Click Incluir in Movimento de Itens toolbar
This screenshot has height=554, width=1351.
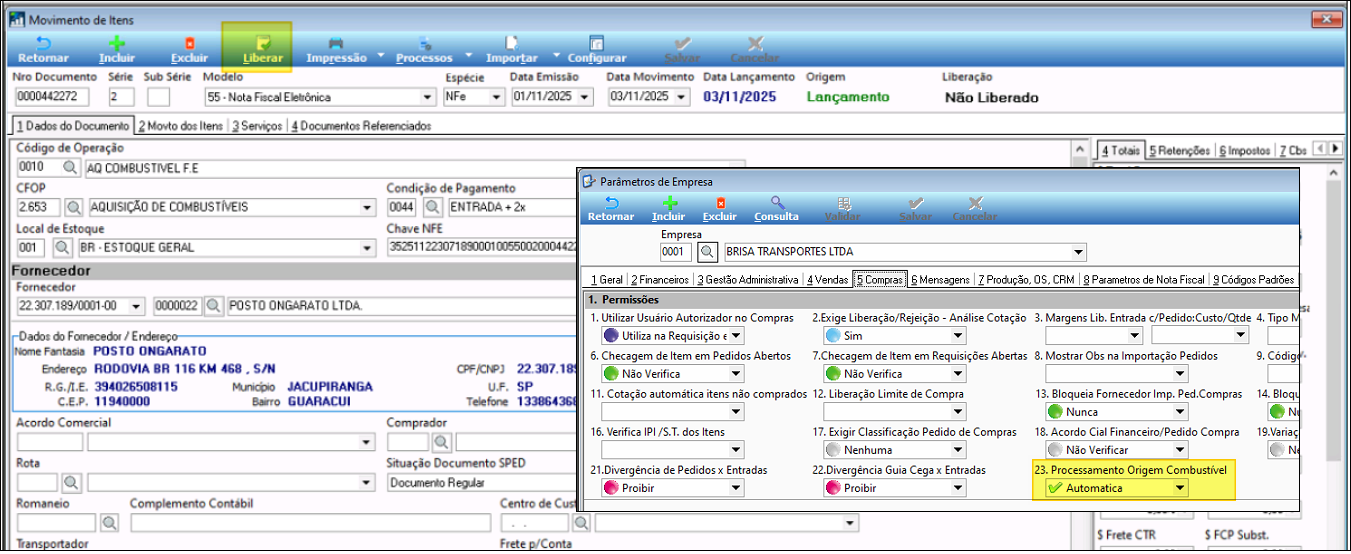click(x=117, y=49)
